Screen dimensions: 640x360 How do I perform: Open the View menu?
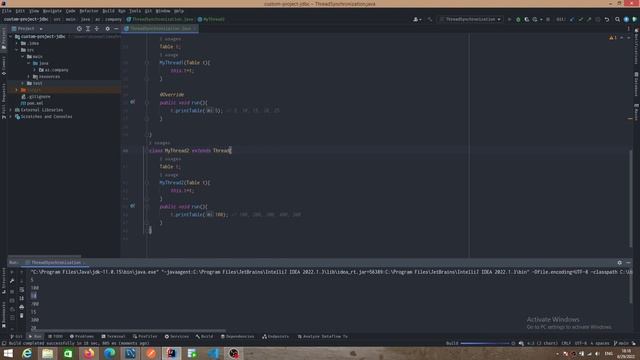tap(34, 11)
